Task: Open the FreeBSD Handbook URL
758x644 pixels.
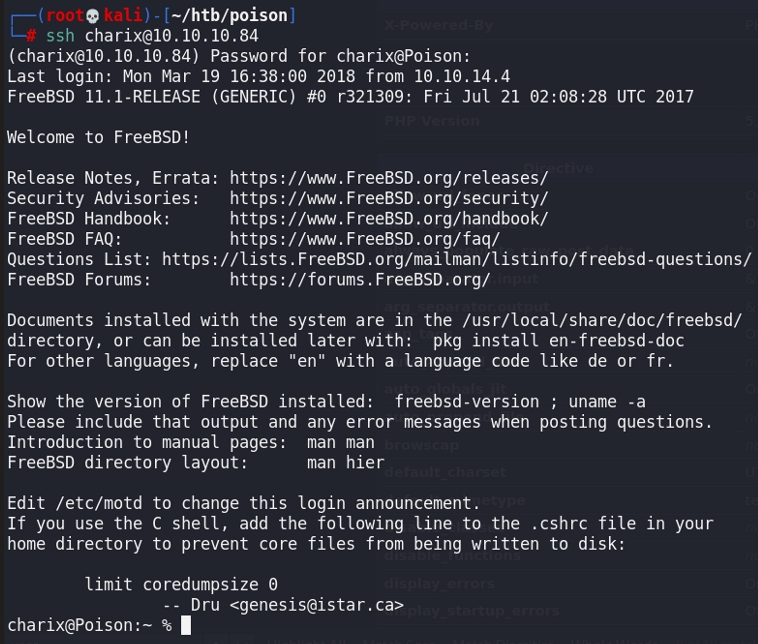Action: click(389, 218)
